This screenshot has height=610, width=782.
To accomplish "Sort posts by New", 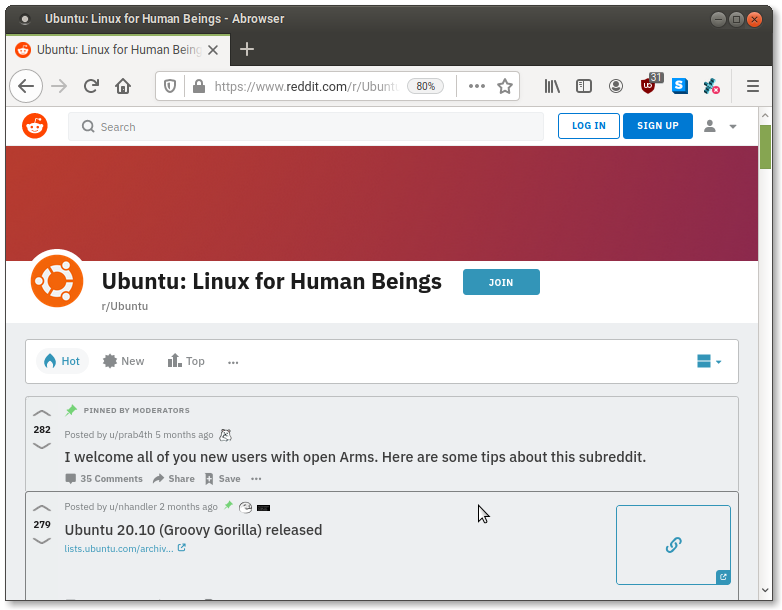I will click(124, 361).
